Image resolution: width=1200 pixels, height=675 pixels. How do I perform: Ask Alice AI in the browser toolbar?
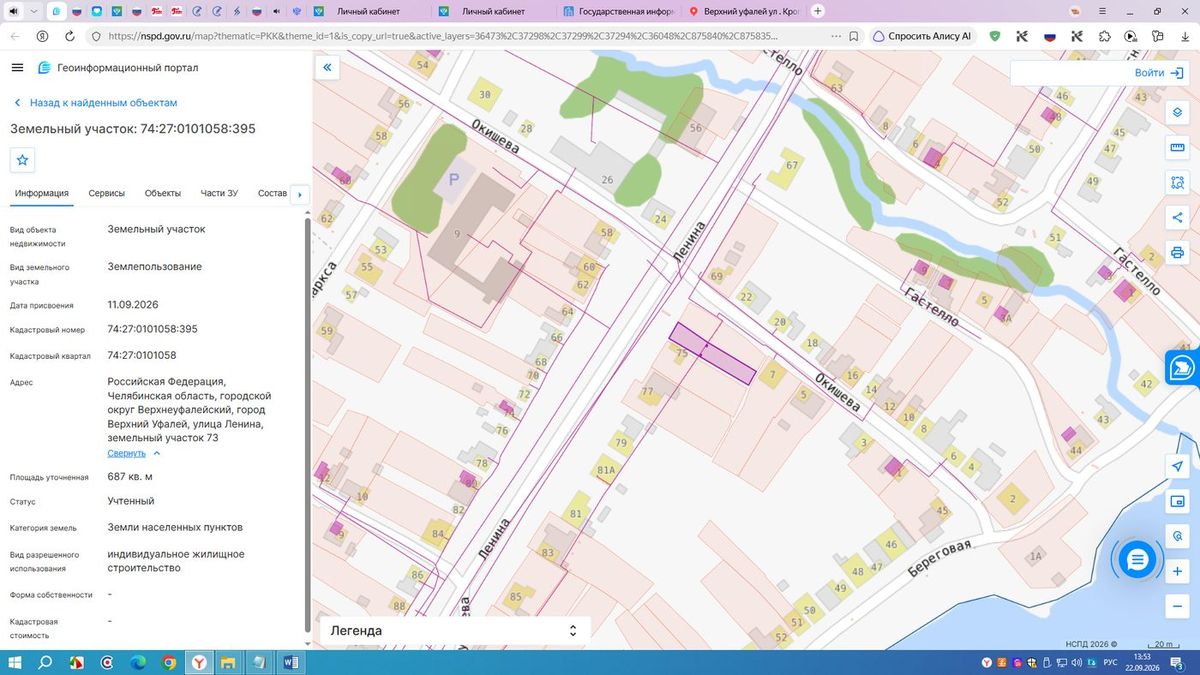(921, 36)
